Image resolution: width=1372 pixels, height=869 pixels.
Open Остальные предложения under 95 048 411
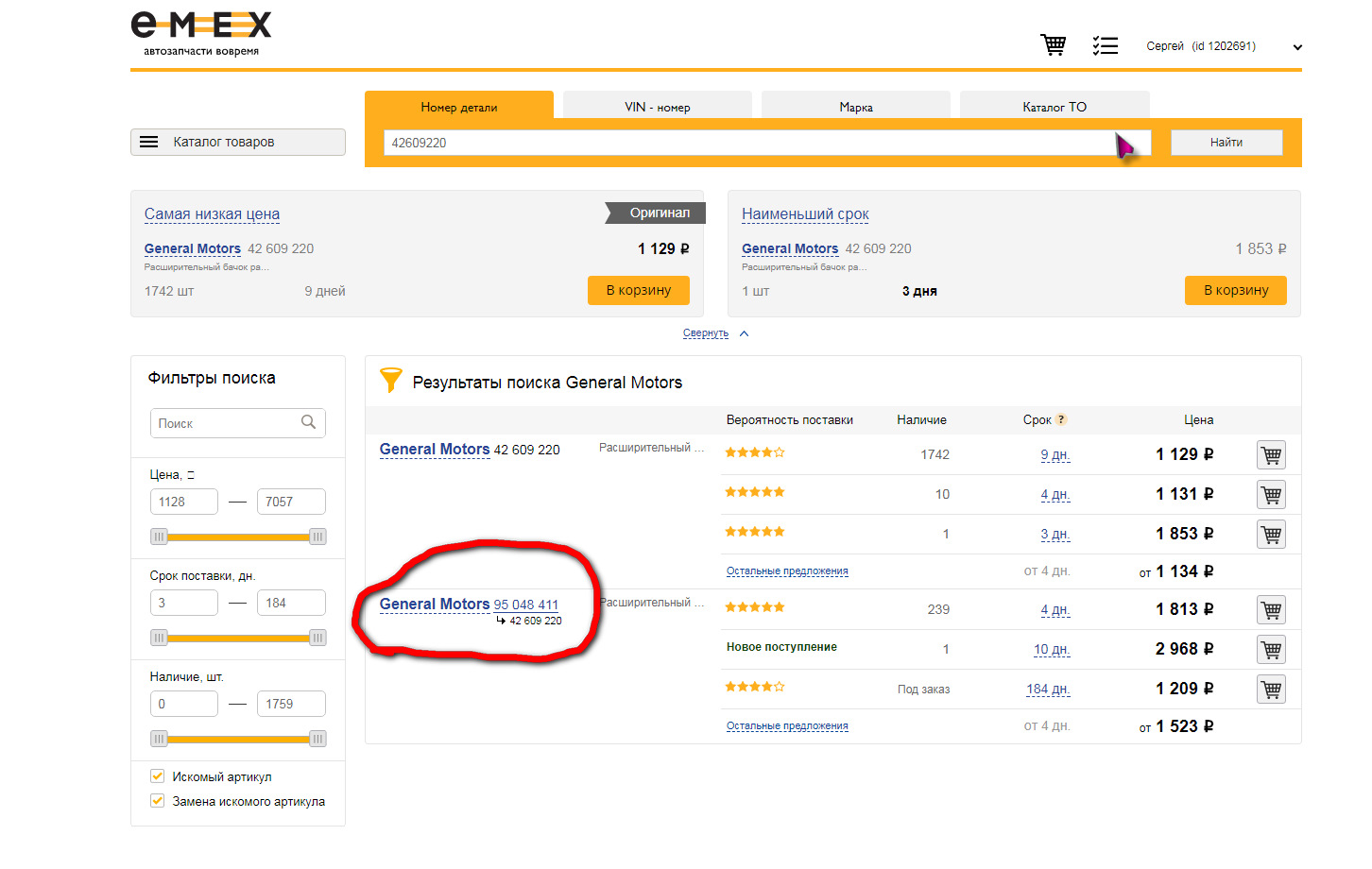tap(787, 726)
